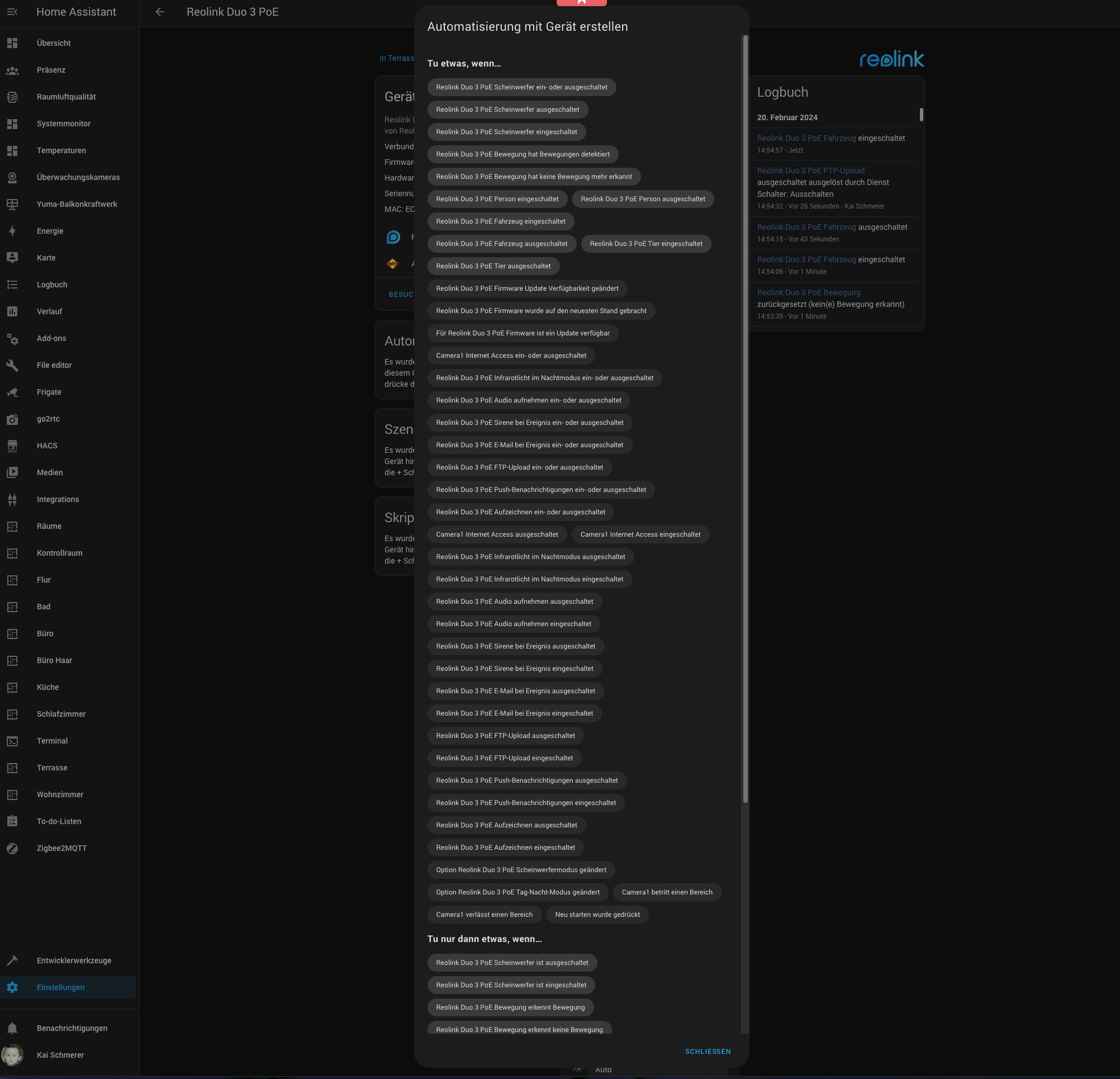The image size is (1120, 1079).
Task: Select 'Bewegung hat Bewegungen detektiert' trigger
Action: [523, 154]
